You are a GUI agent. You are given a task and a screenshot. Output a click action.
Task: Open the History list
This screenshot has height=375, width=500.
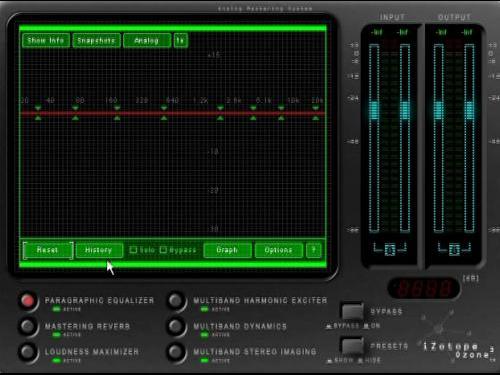click(x=99, y=250)
